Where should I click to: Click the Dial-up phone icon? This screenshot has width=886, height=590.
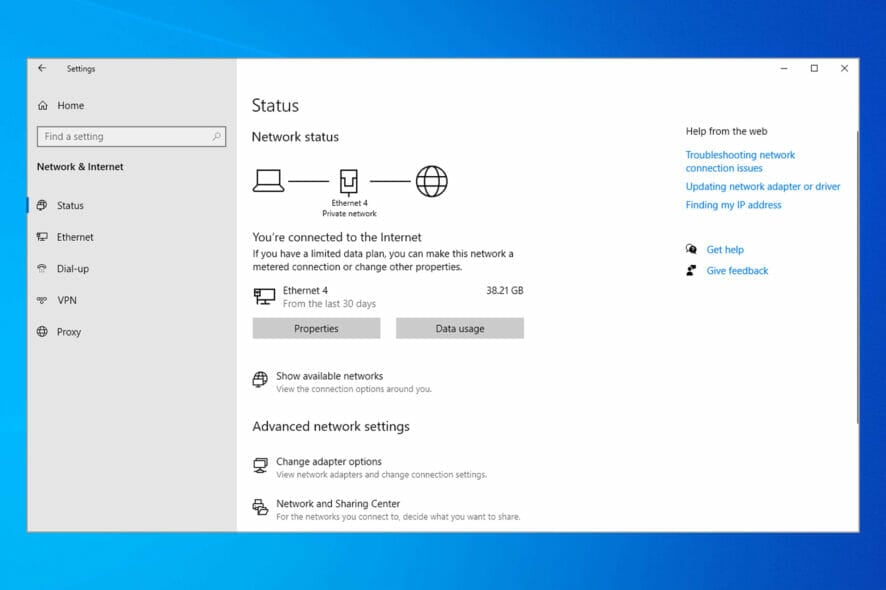[42, 268]
